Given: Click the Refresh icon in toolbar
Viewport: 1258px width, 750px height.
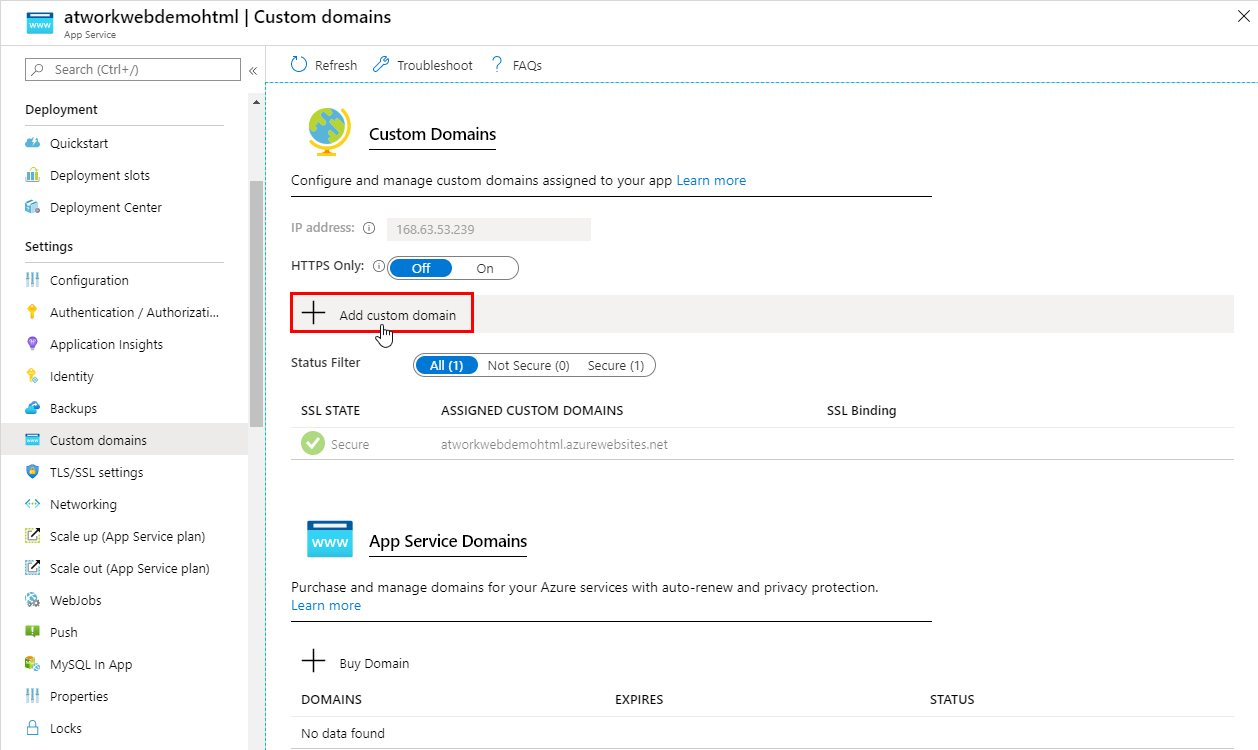Looking at the screenshot, I should pyautogui.click(x=299, y=65).
